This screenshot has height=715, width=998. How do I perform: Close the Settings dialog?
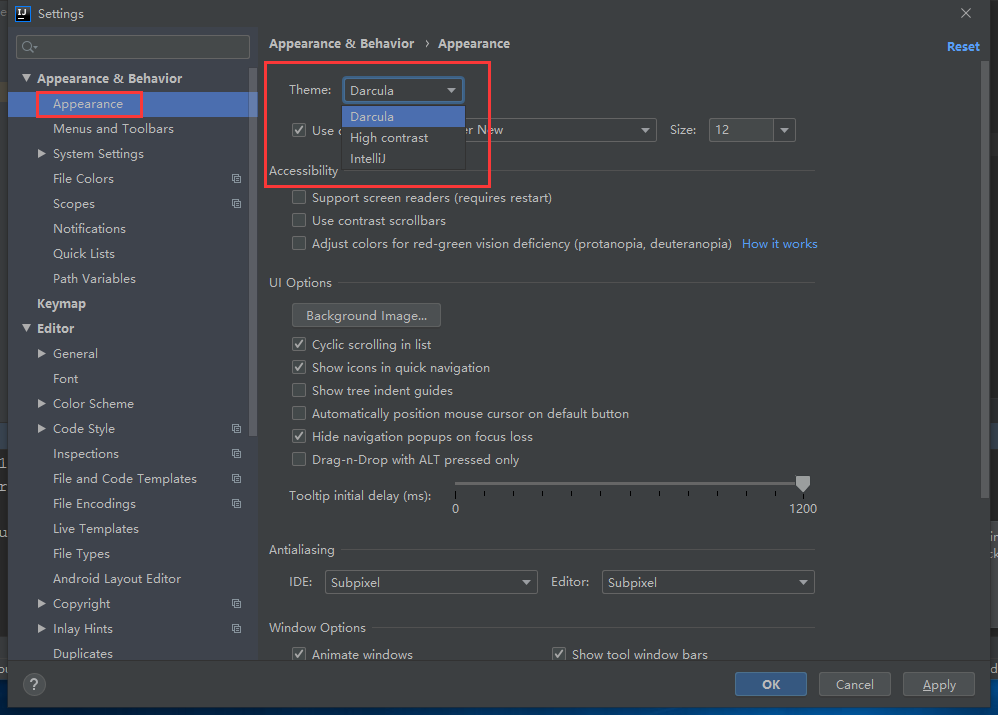tap(966, 13)
